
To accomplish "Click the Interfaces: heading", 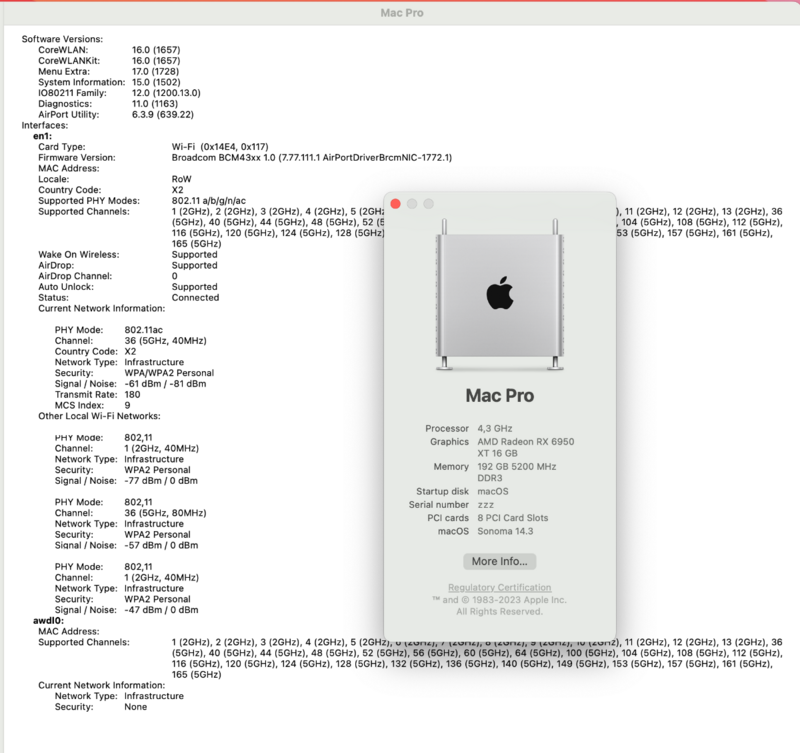I will pos(44,125).
